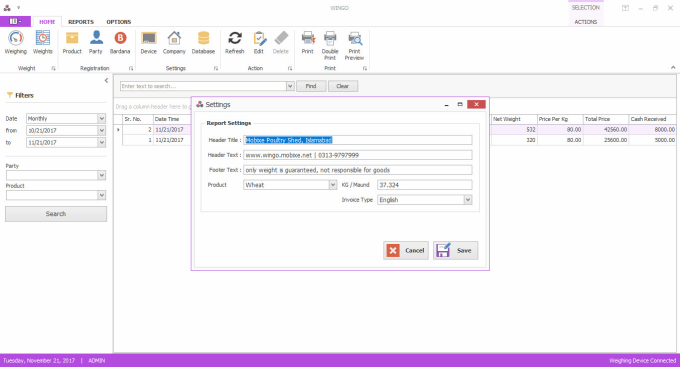The image size is (680, 367).
Task: Collapse the ribbon with the chevron
Action: 673,68
